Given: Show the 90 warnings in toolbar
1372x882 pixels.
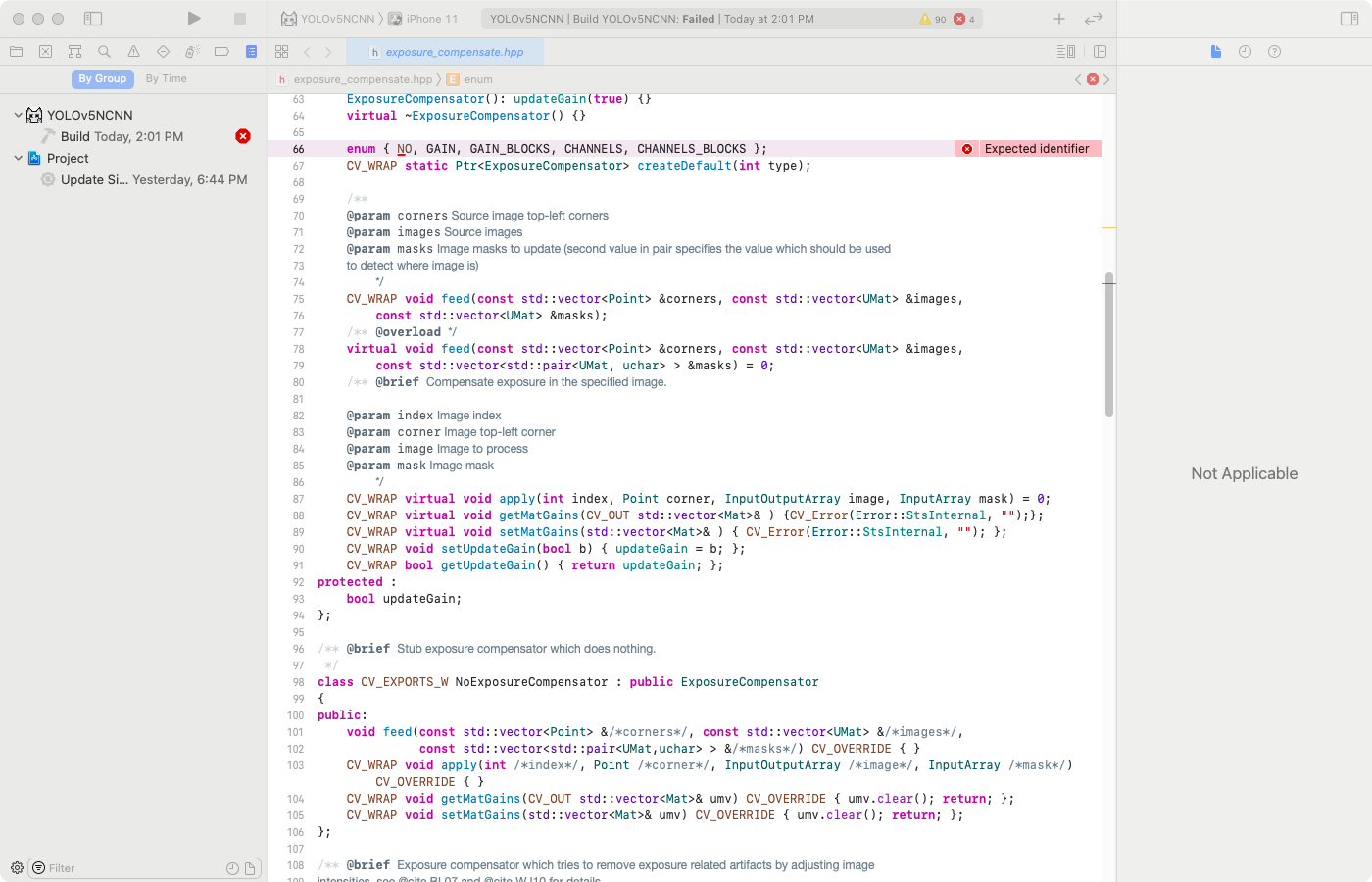Looking at the screenshot, I should pos(933,19).
